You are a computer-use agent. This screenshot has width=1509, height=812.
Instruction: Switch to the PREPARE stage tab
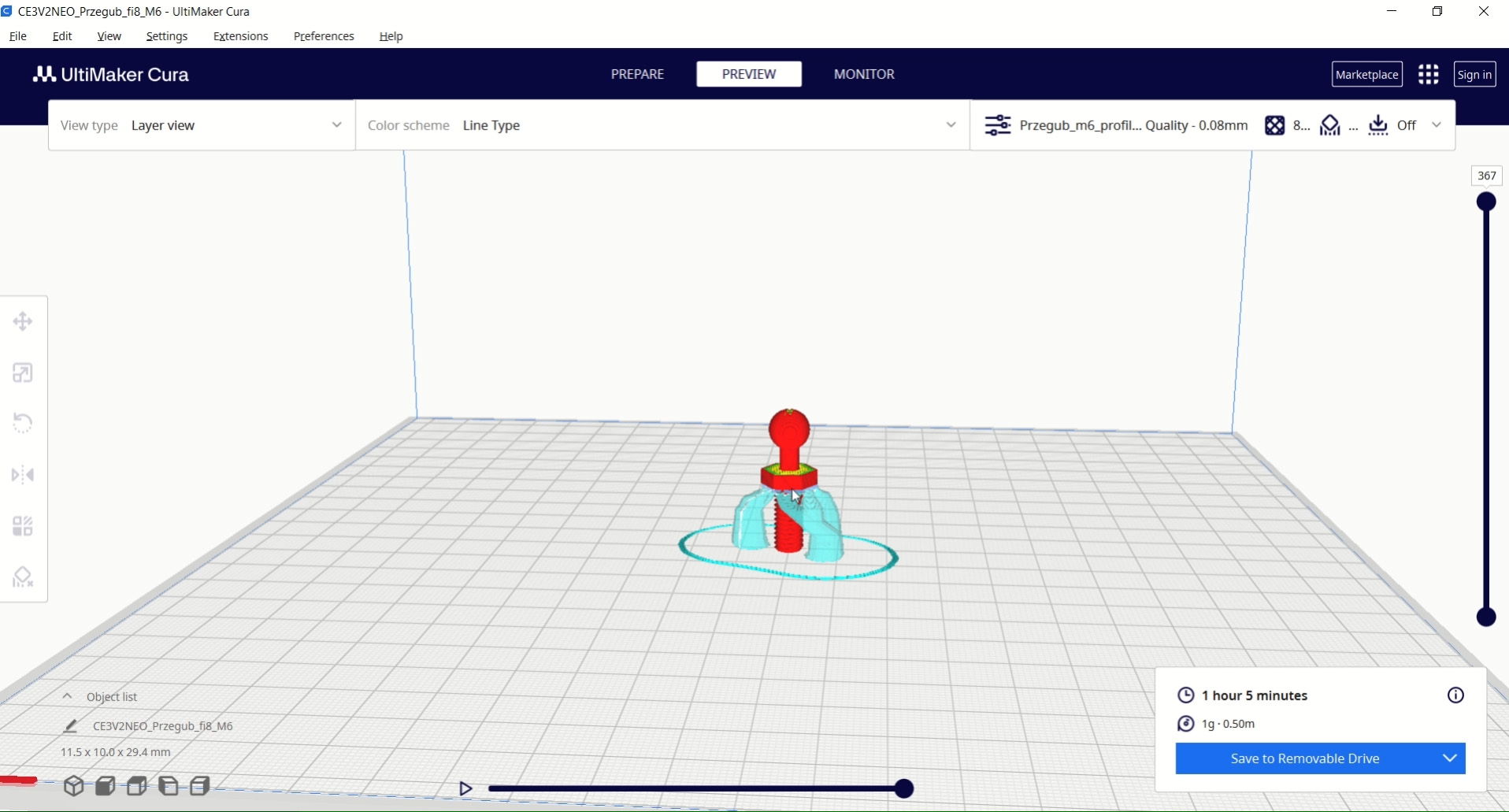click(637, 74)
